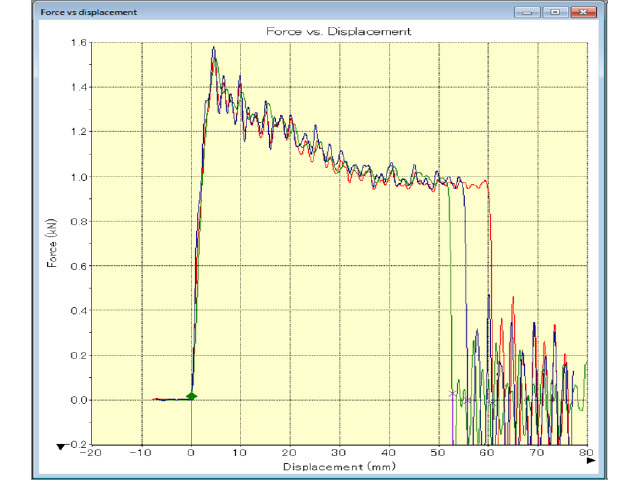
Task: Click the black arrow at x-axis right end
Action: (590, 461)
